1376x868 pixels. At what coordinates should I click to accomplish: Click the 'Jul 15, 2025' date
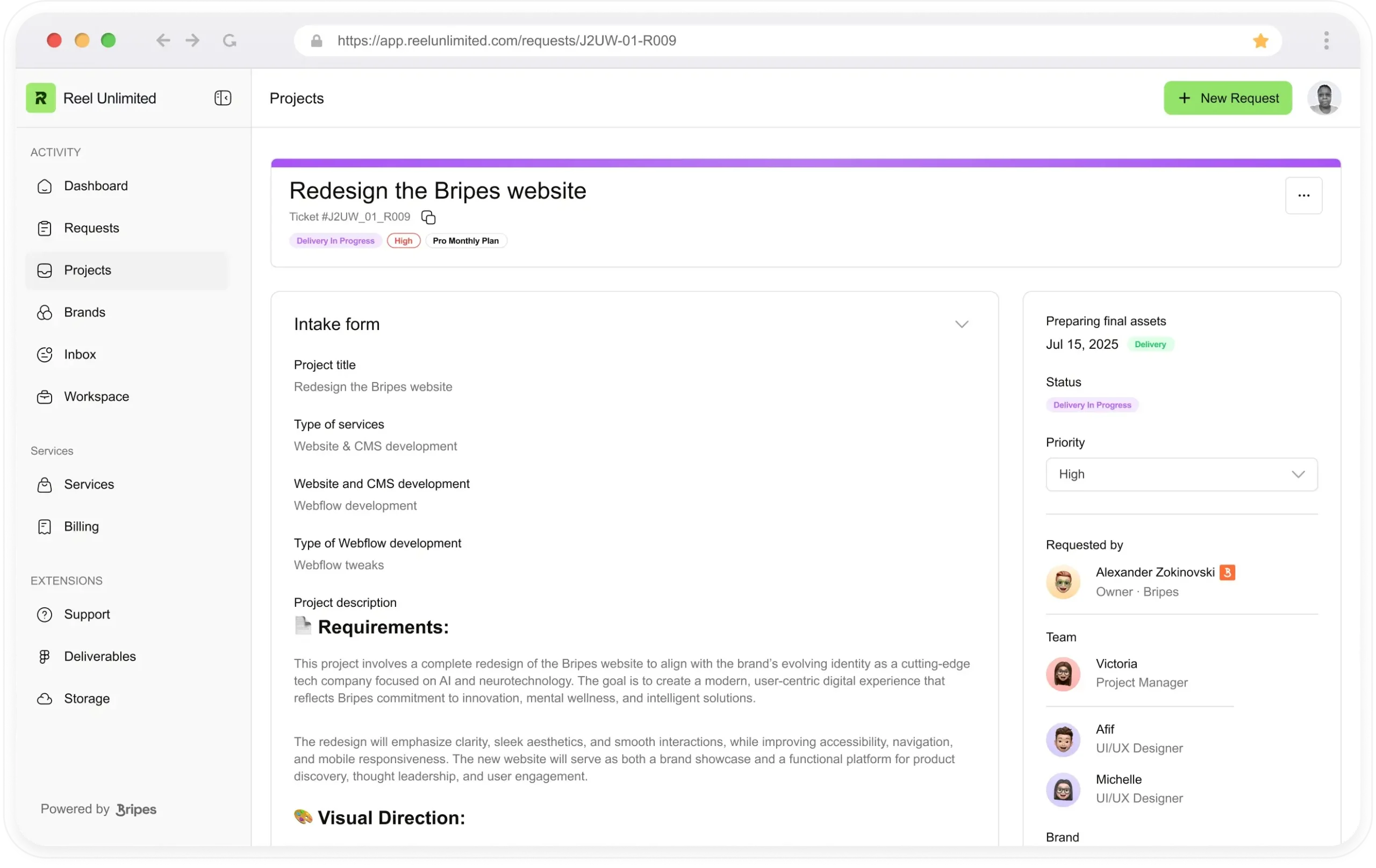coord(1081,345)
